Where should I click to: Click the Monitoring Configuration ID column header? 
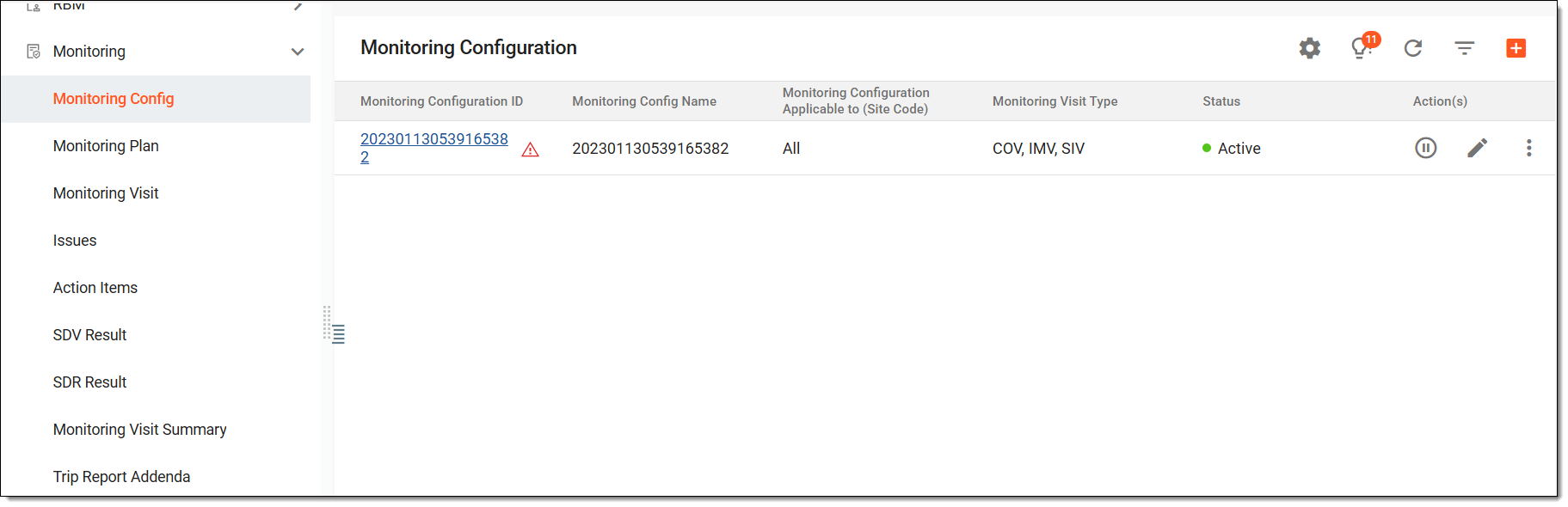[441, 101]
